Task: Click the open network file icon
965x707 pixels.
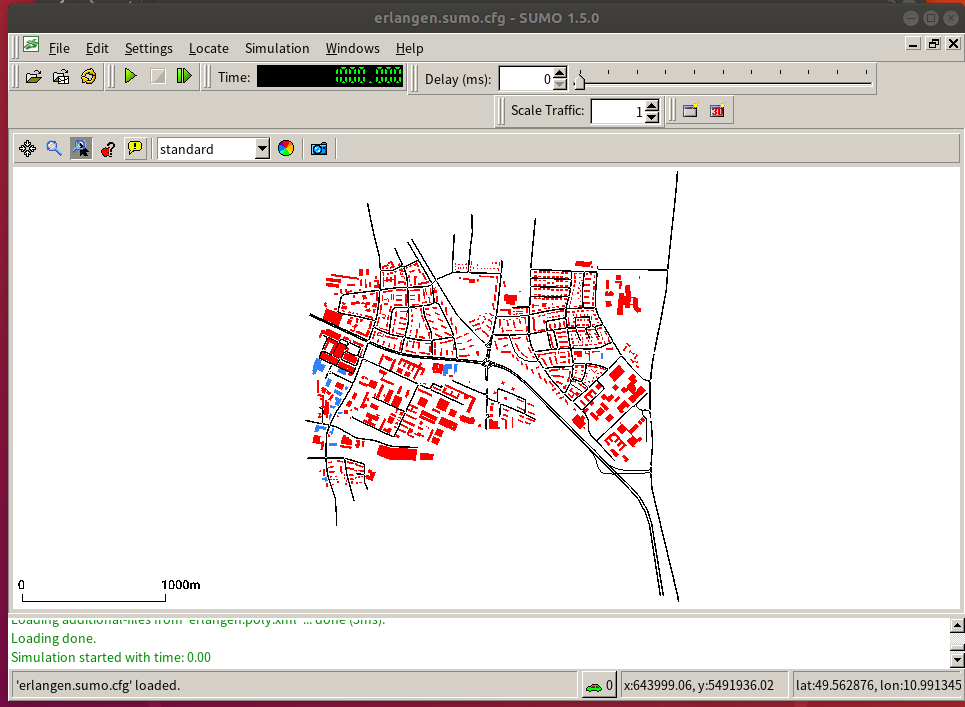Action: [61, 76]
